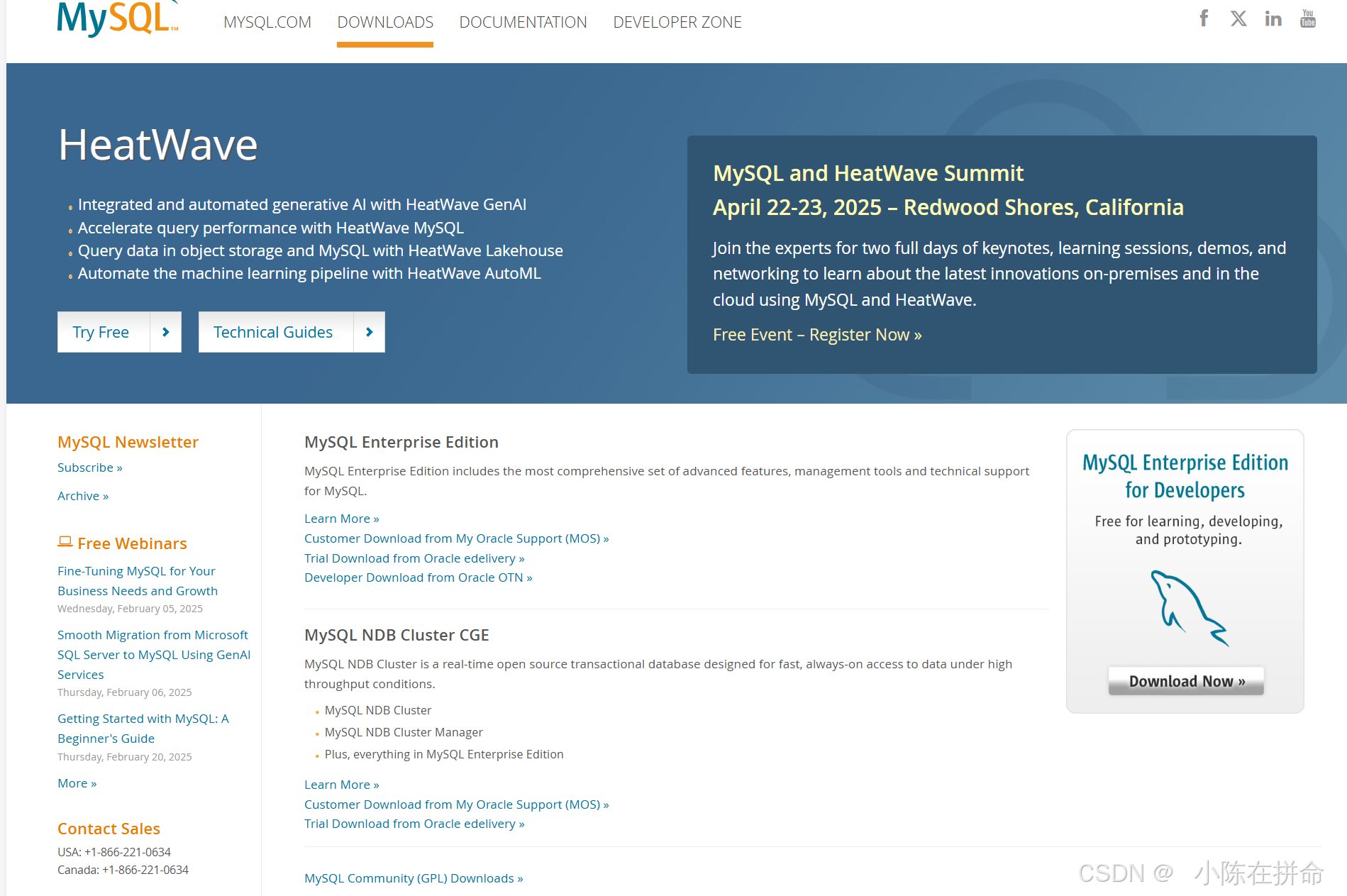
Task: Click the MySQL logo
Action: point(118,18)
